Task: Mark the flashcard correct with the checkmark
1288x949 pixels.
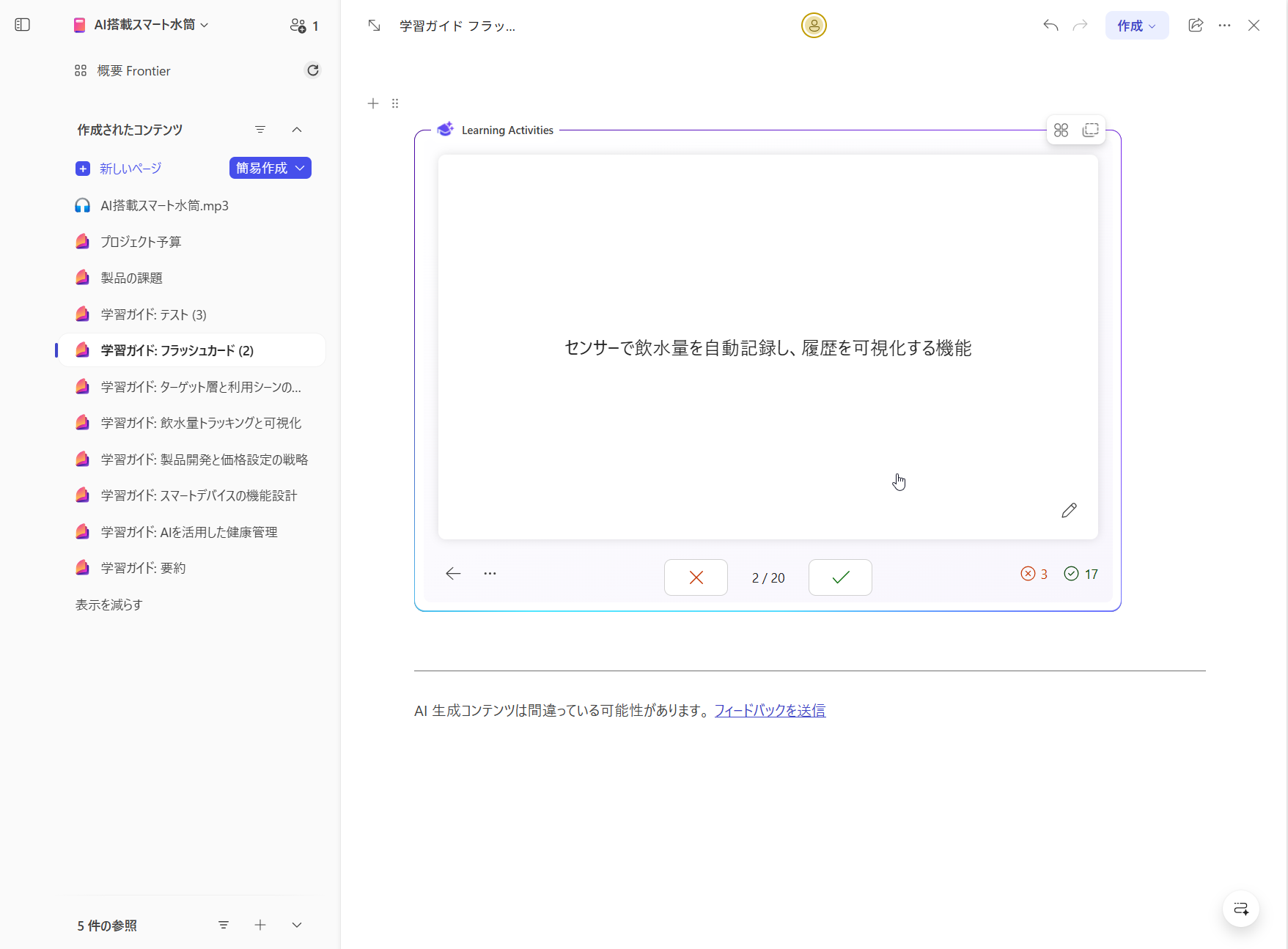Action: pyautogui.click(x=839, y=577)
